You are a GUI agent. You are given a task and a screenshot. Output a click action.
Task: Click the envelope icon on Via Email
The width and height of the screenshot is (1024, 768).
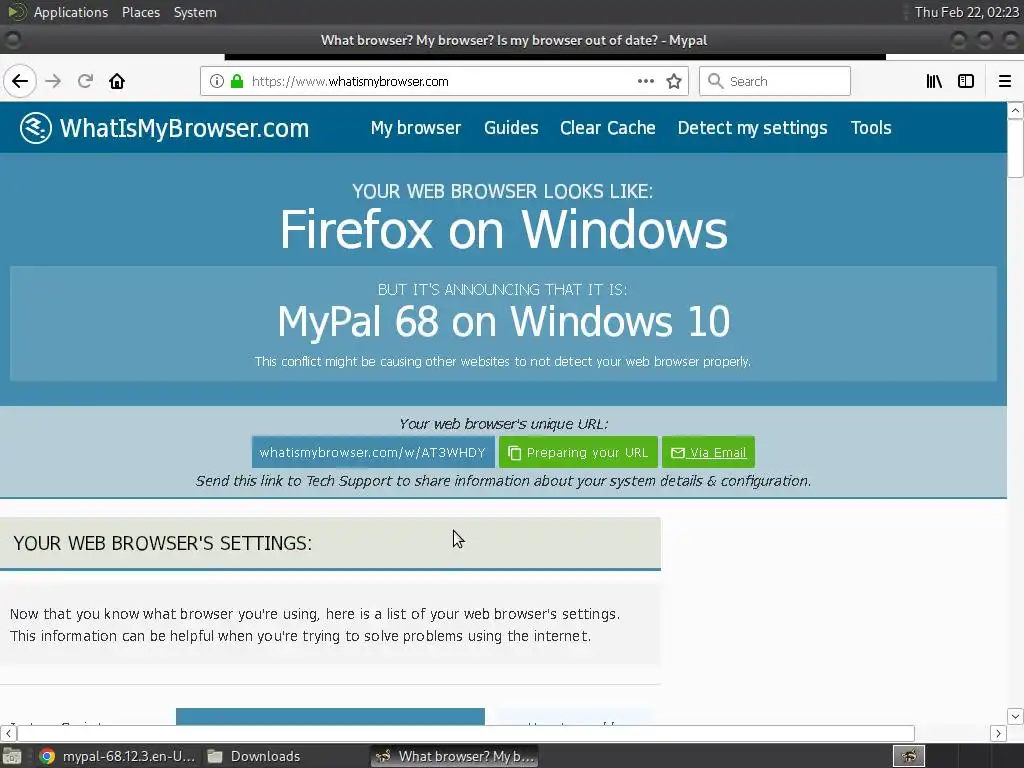678,453
